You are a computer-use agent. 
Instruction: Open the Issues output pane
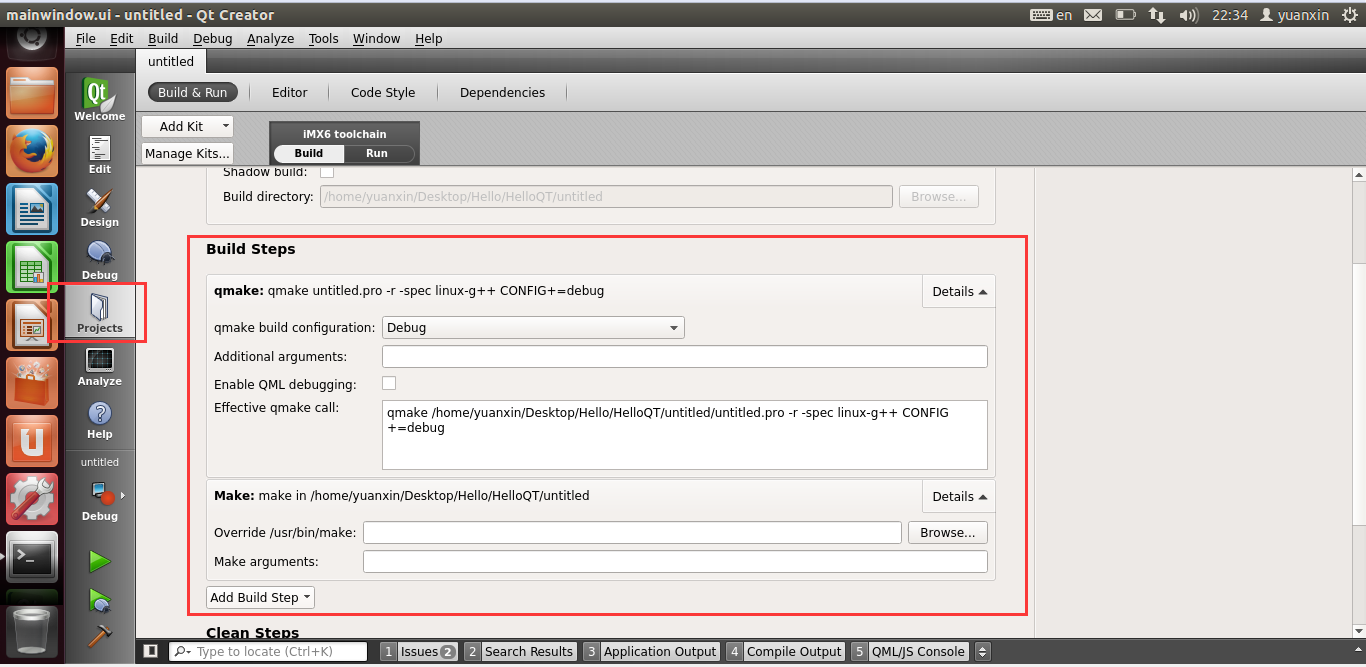pyautogui.click(x=419, y=651)
